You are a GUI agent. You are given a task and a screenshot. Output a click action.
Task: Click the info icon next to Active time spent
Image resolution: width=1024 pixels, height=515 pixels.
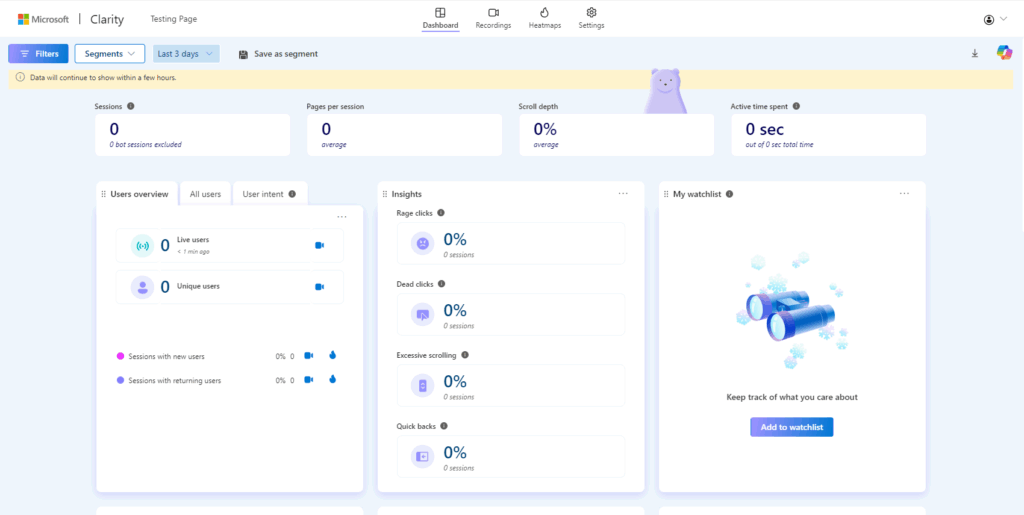tap(796, 106)
